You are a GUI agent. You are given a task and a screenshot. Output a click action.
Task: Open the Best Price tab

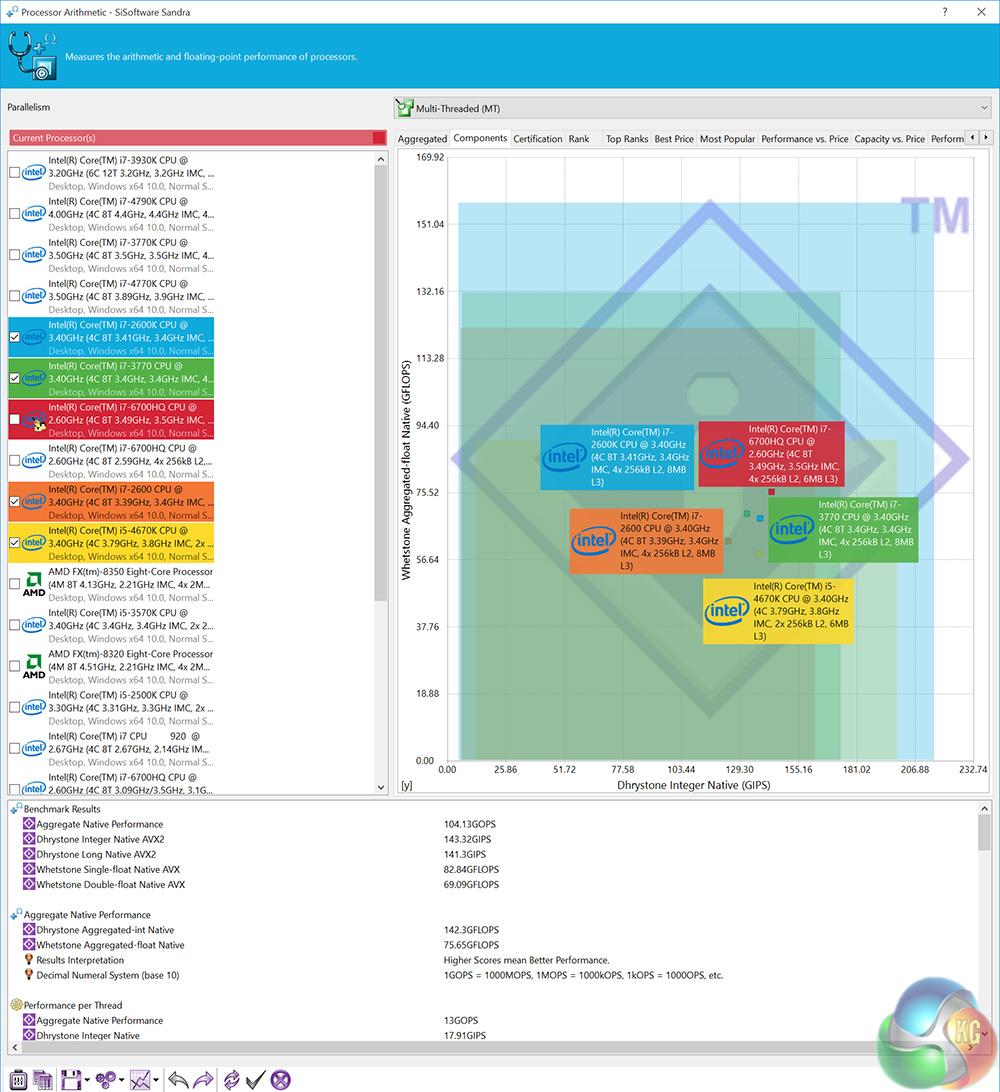[674, 139]
